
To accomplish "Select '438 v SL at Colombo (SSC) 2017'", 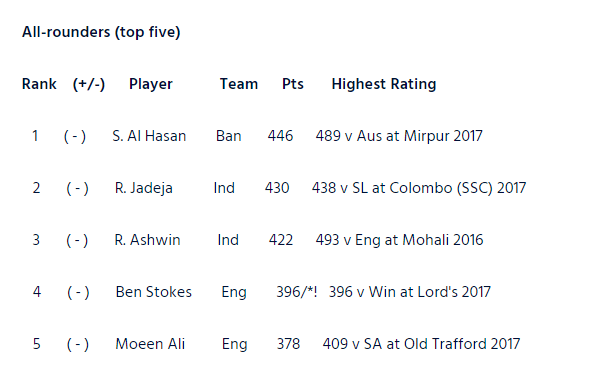I will (x=419, y=188).
